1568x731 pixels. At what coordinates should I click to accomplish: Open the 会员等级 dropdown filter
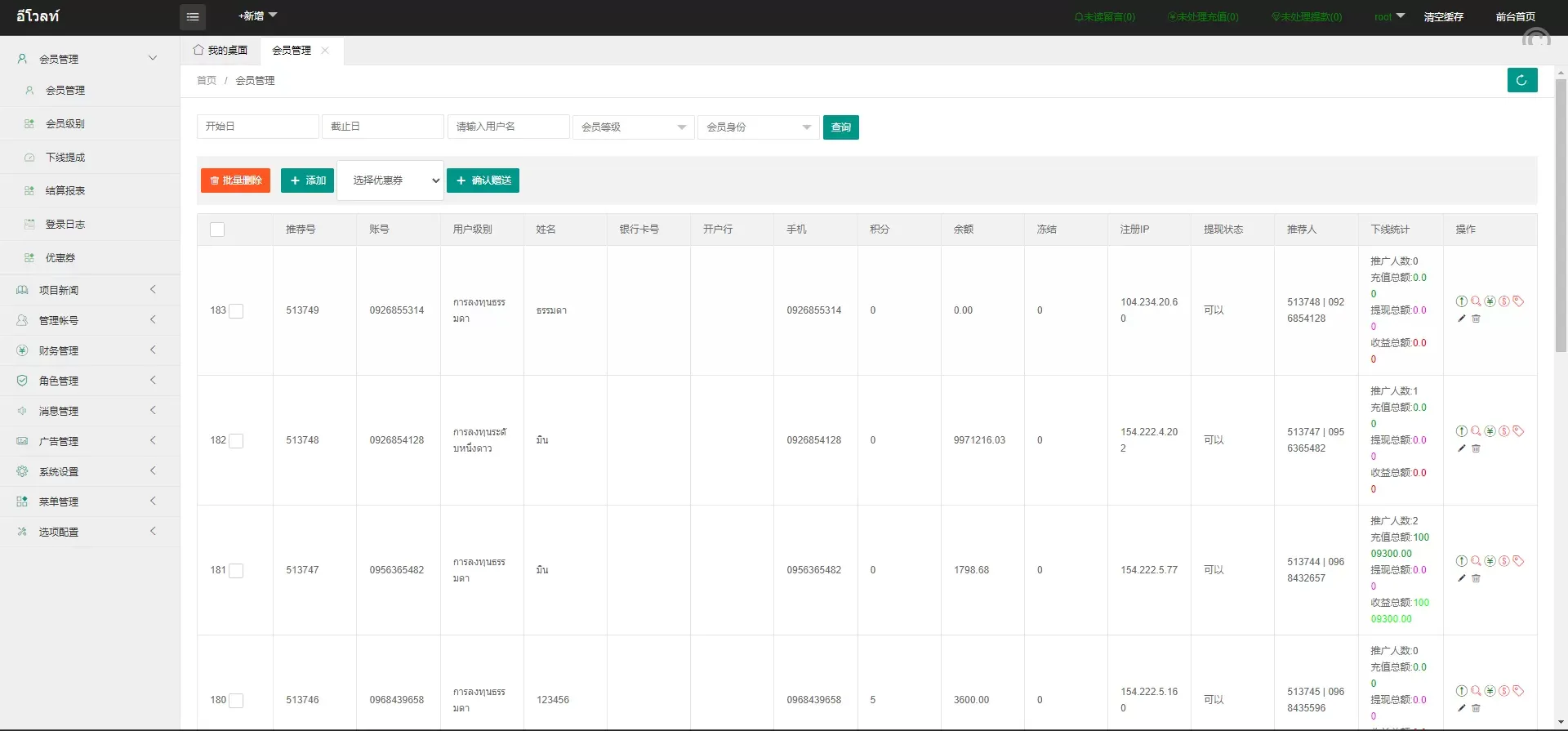pyautogui.click(x=633, y=127)
